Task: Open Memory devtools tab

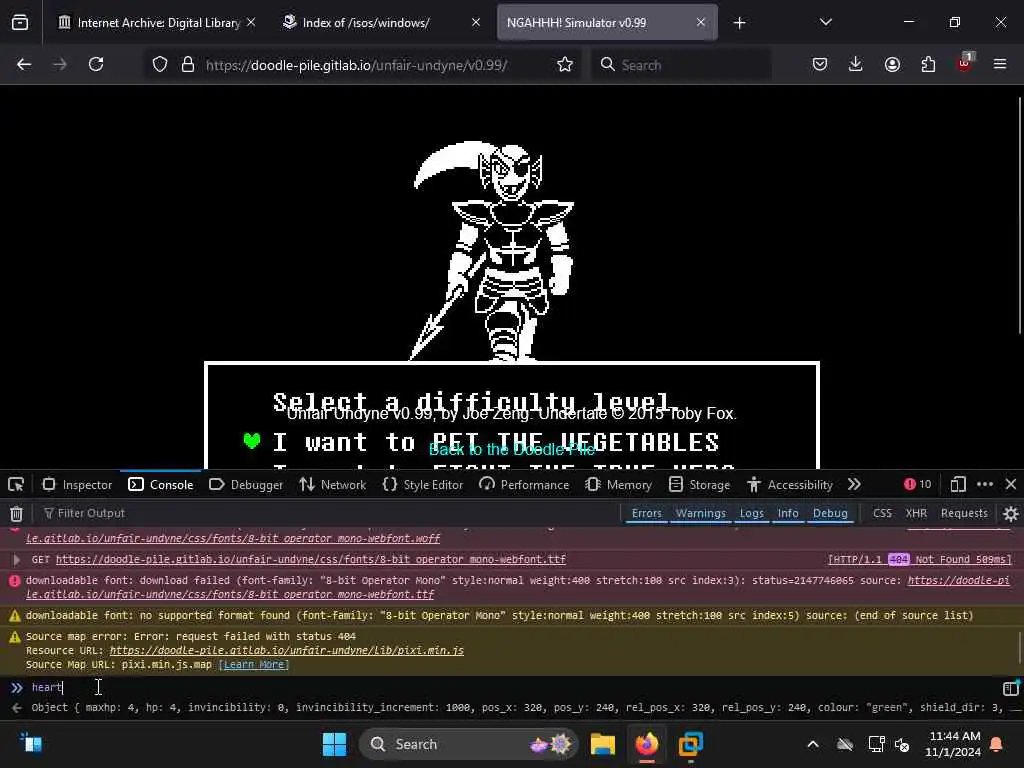Action: coord(618,485)
